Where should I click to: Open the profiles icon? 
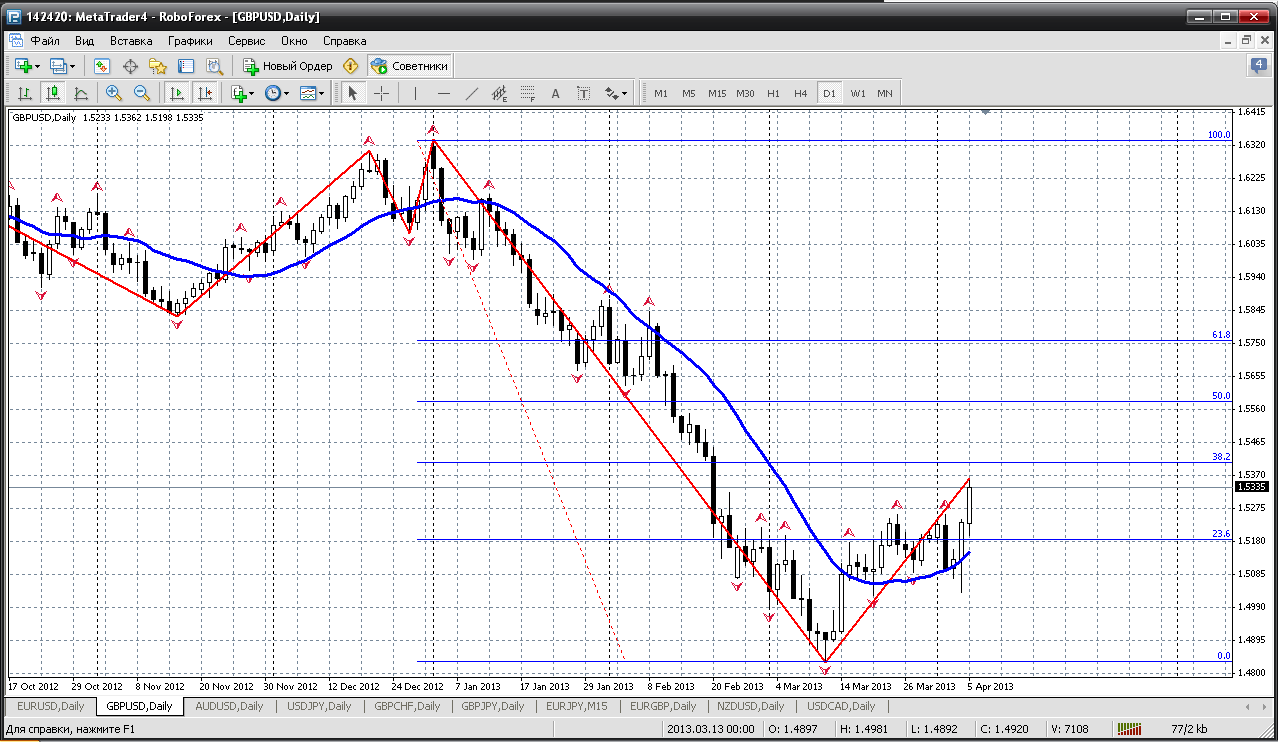[x=58, y=66]
